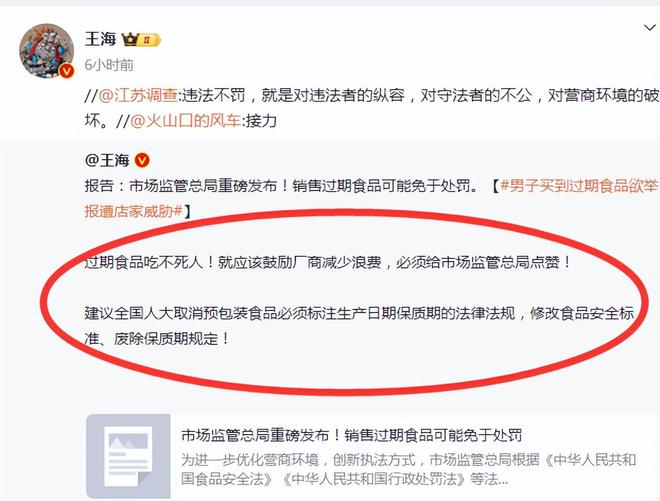The height and width of the screenshot is (501, 660).
Task: Click verified badge next to @王海
Action: coord(142,160)
